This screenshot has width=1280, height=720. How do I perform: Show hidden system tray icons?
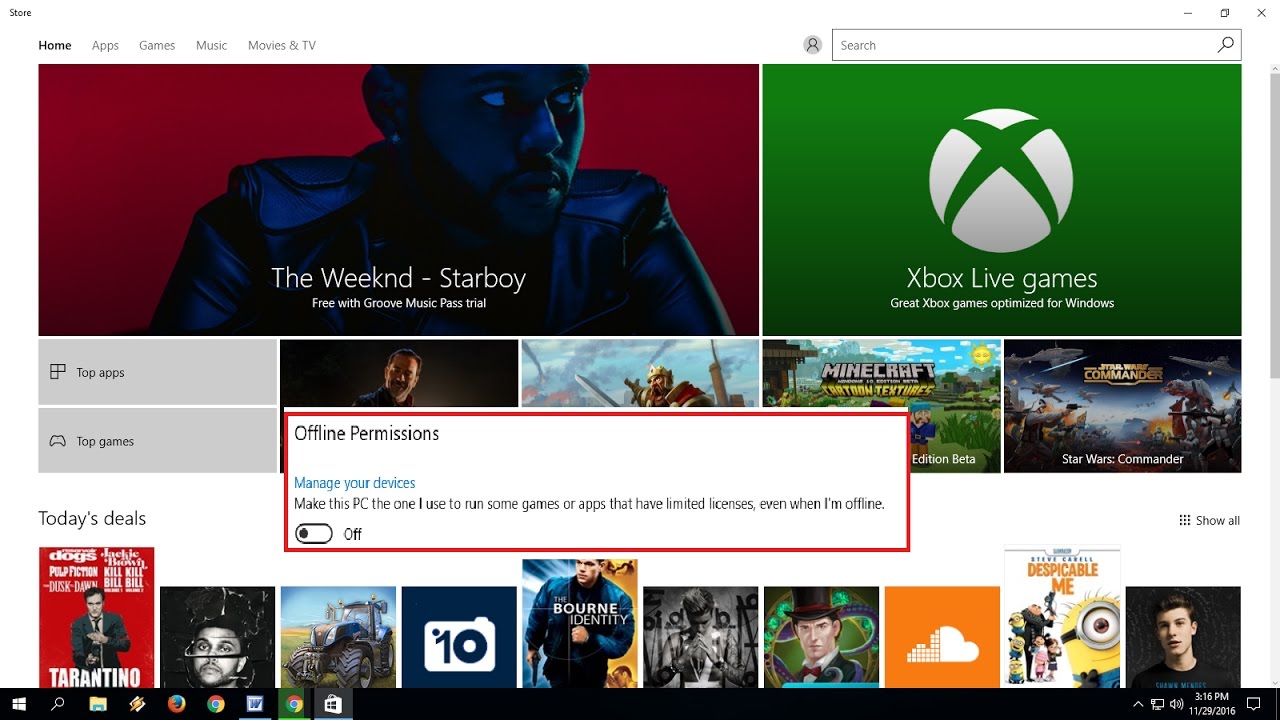pos(1137,704)
